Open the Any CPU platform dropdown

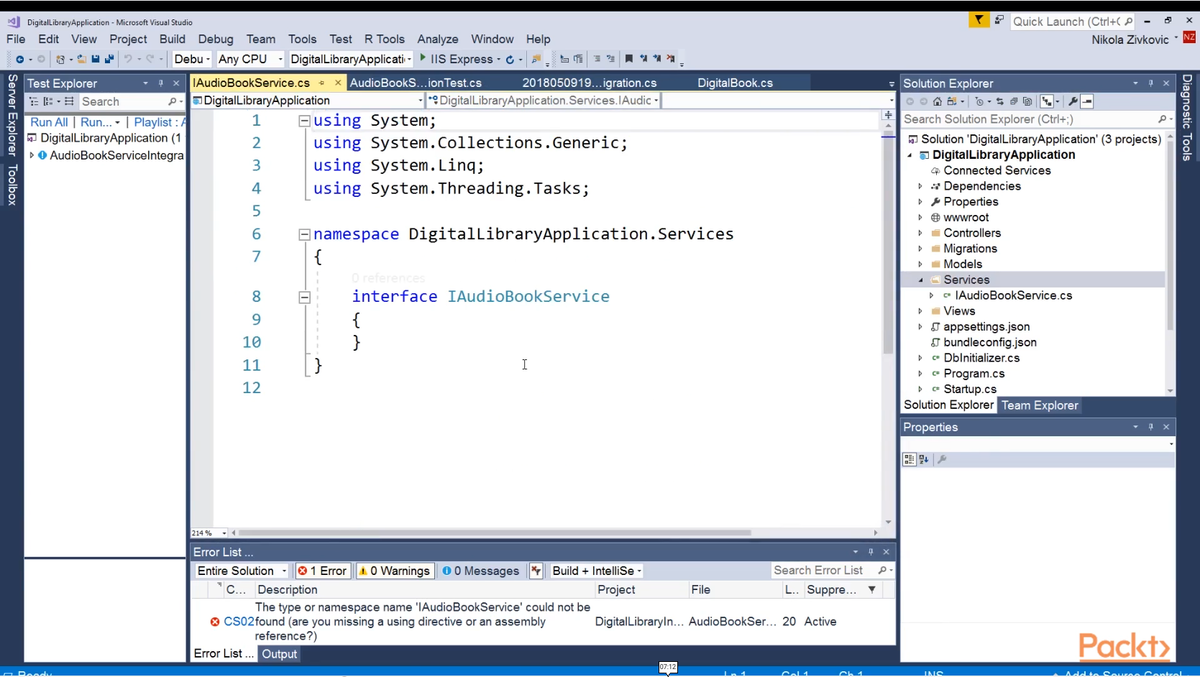tap(250, 59)
